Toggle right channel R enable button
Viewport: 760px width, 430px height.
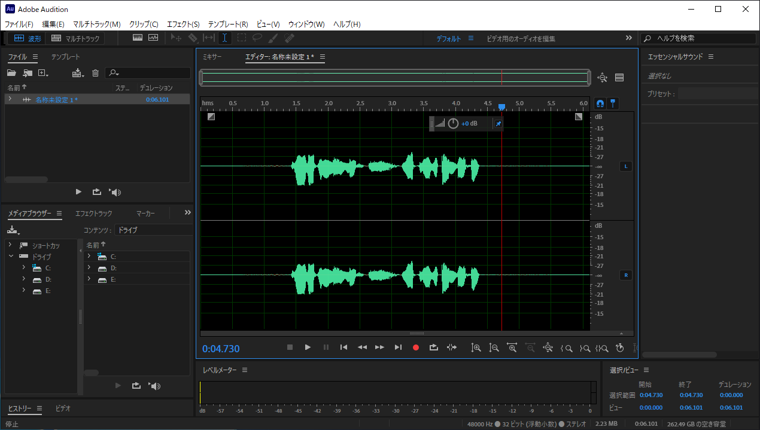coord(626,275)
